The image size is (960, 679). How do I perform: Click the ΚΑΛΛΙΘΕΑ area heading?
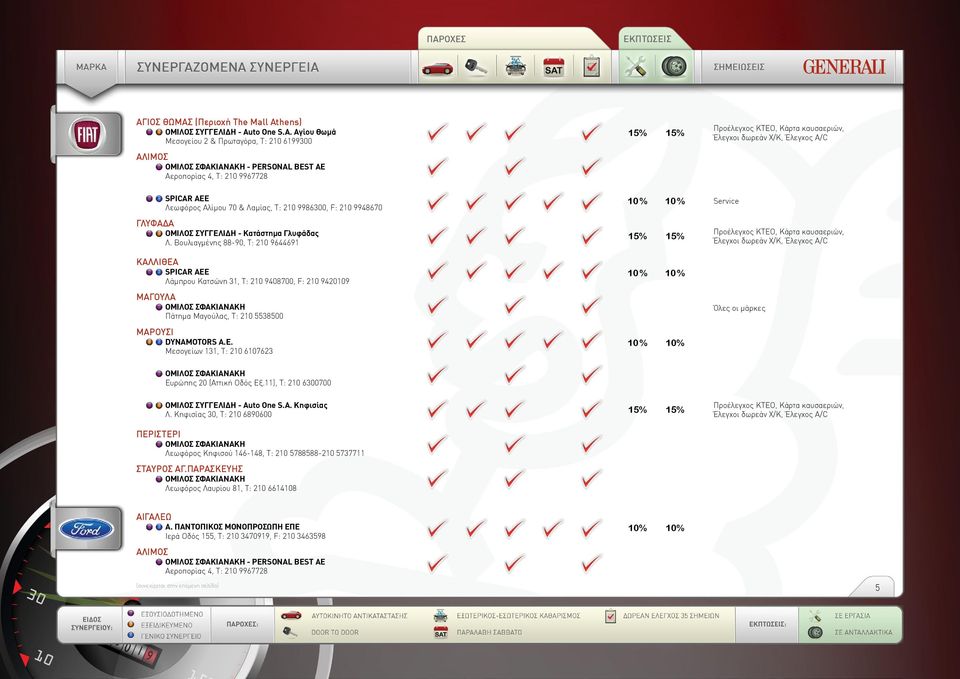(157, 262)
